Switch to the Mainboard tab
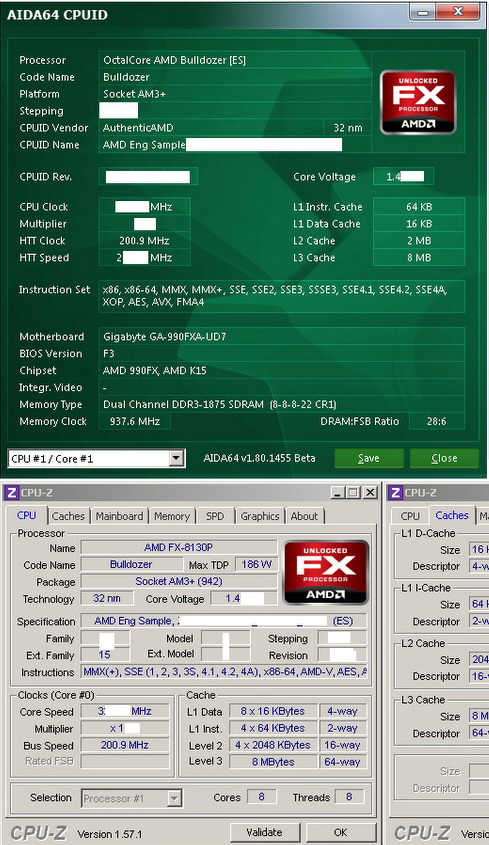This screenshot has width=489, height=845. (x=119, y=516)
